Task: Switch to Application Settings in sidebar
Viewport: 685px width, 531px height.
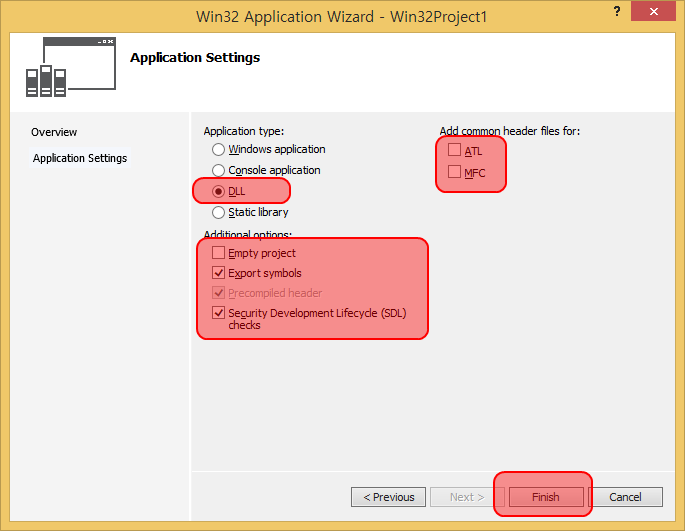Action: (x=80, y=158)
